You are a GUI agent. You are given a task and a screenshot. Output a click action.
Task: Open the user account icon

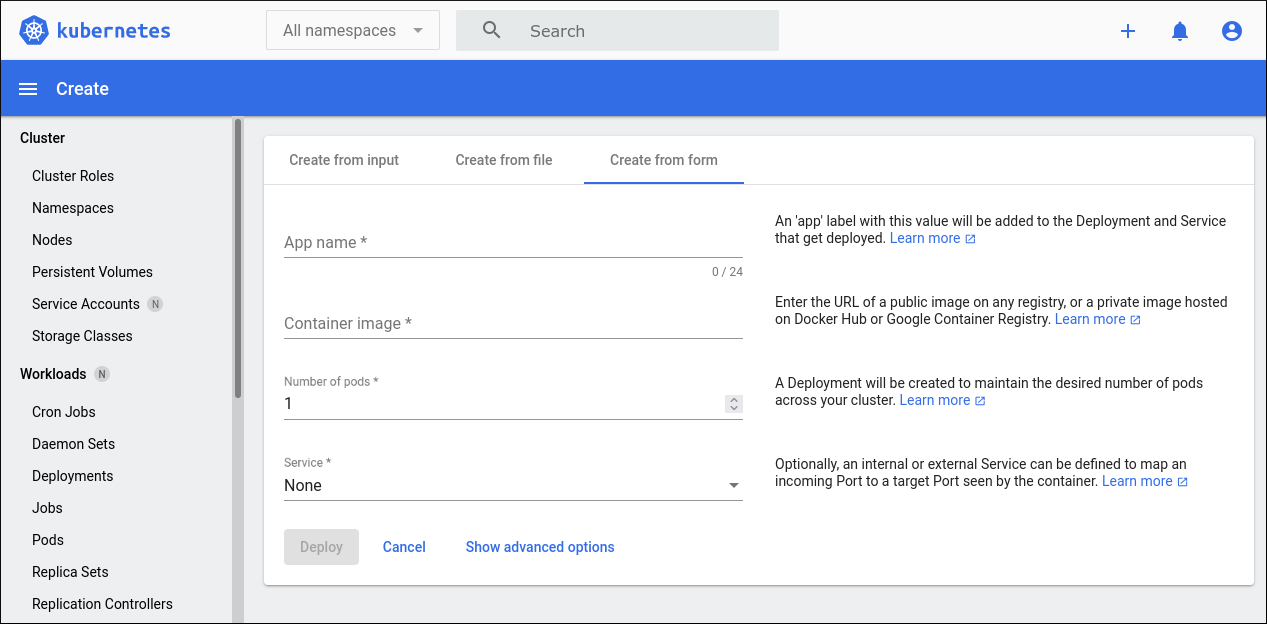pos(1232,31)
